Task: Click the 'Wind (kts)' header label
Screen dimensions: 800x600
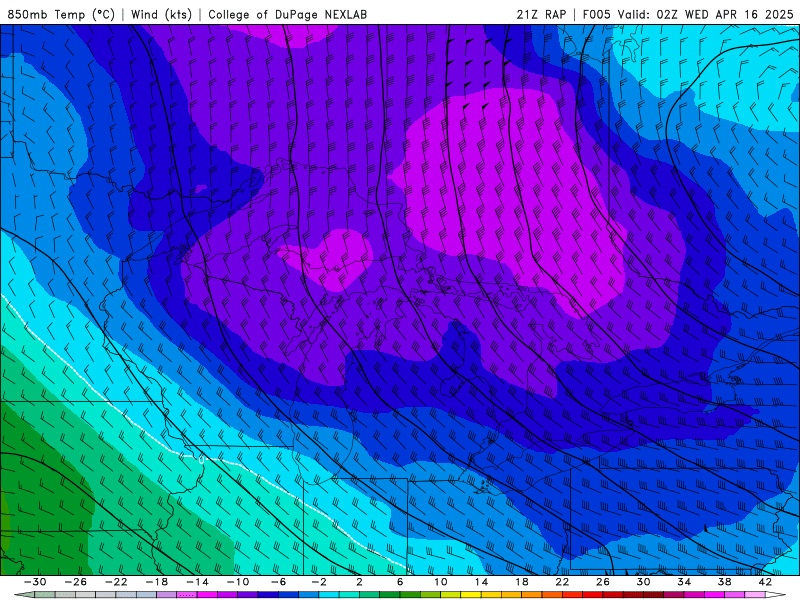Action: tap(161, 14)
